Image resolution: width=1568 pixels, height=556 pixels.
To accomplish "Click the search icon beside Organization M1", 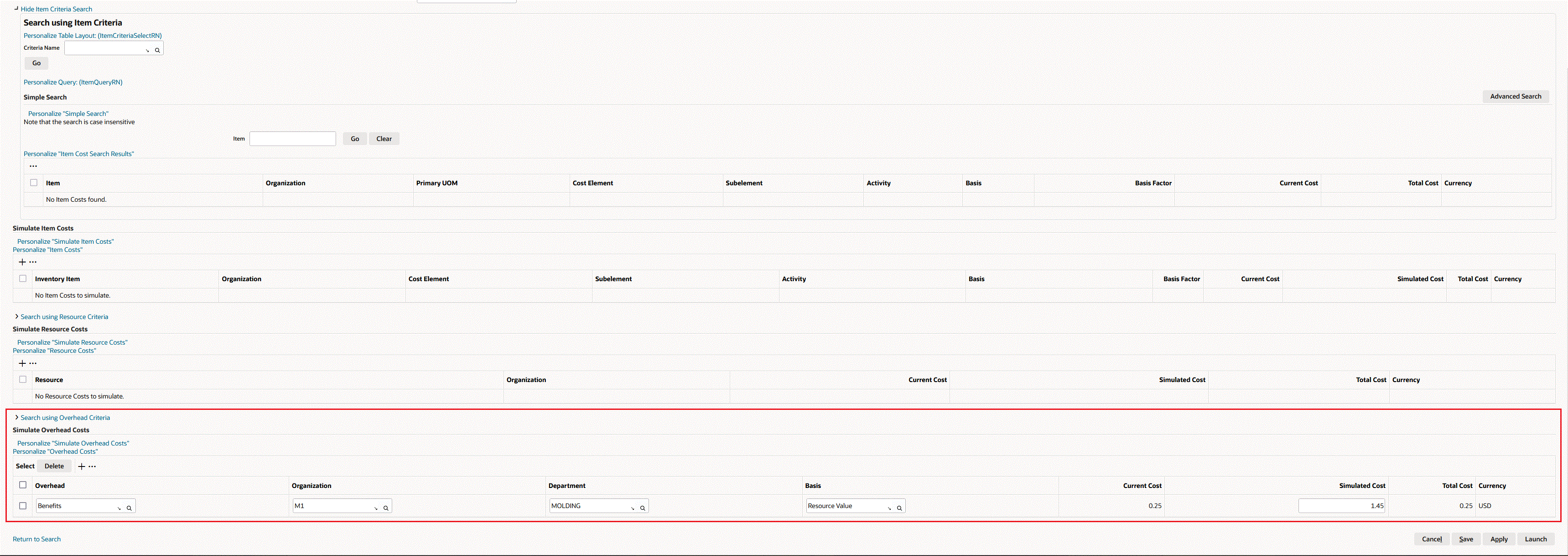I will (x=386, y=508).
